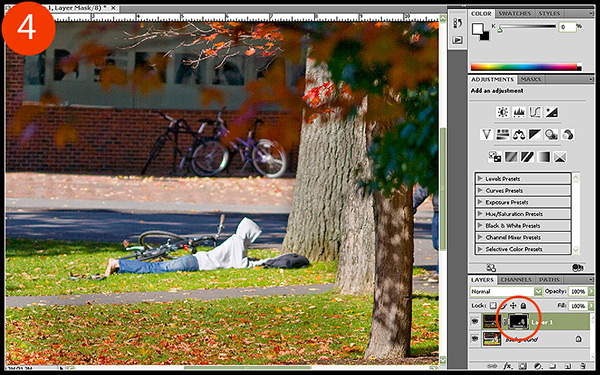Add a Black & White adjustment

tap(535, 134)
